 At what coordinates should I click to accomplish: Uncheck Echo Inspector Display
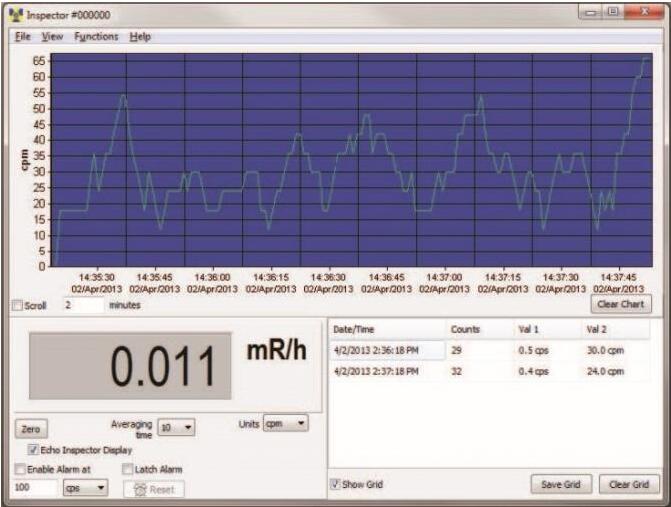point(35,450)
